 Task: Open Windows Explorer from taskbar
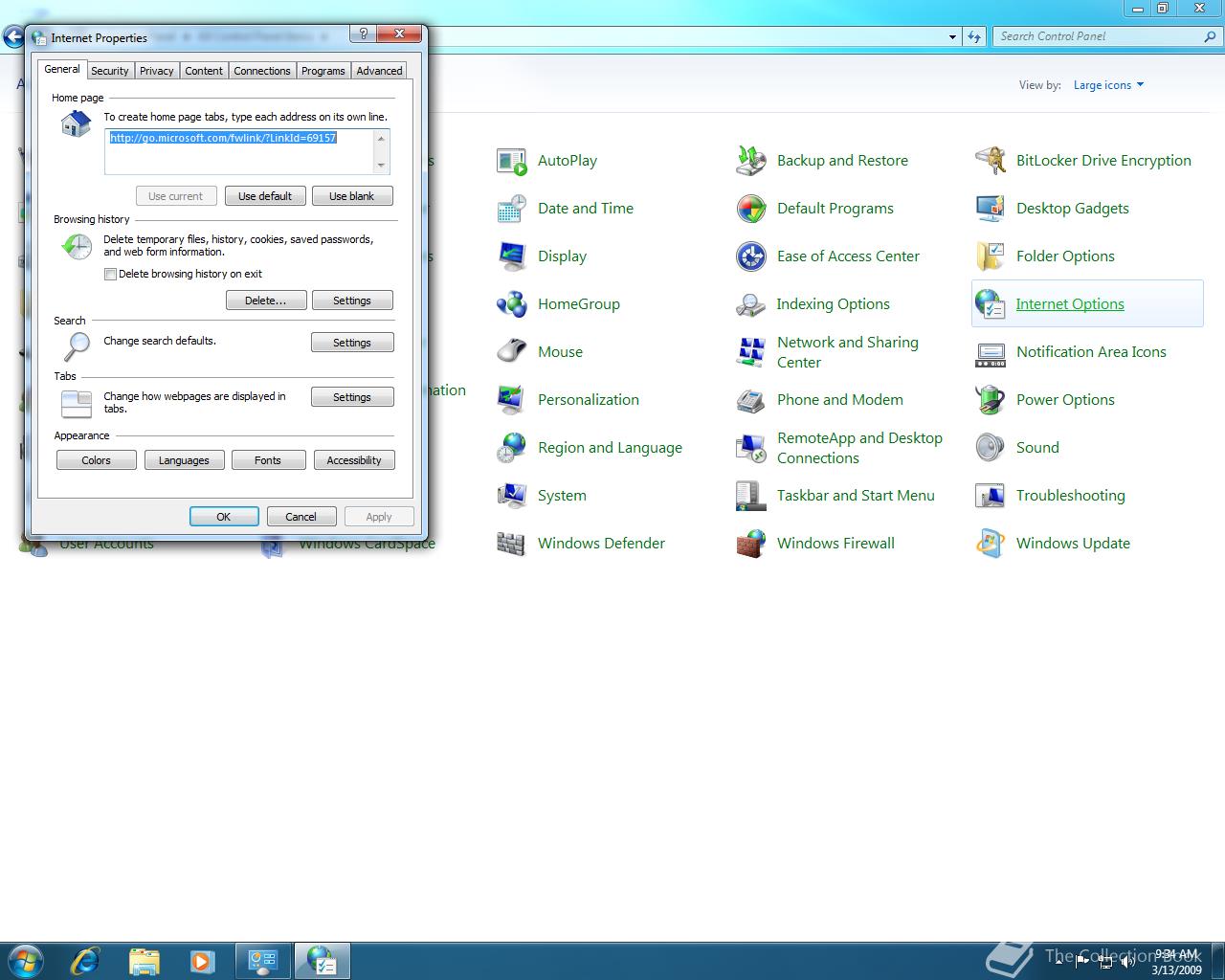(145, 961)
